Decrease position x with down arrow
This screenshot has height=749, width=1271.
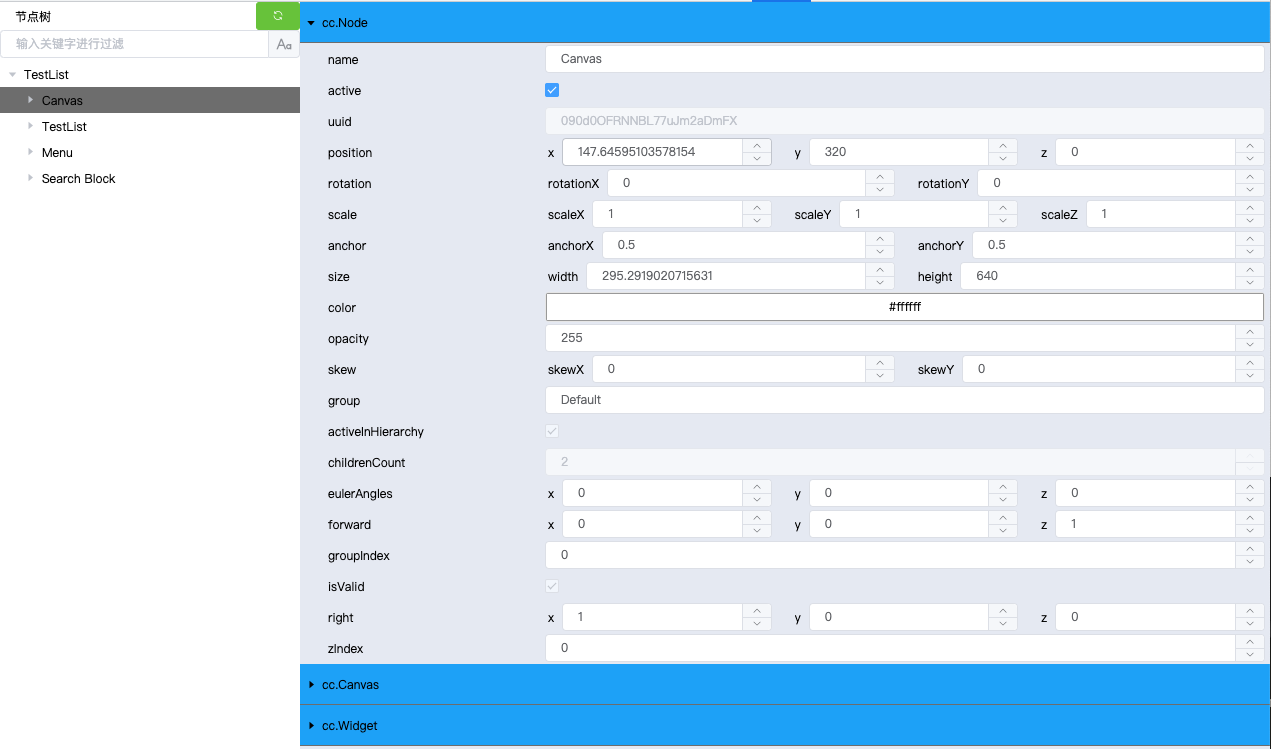pos(757,158)
